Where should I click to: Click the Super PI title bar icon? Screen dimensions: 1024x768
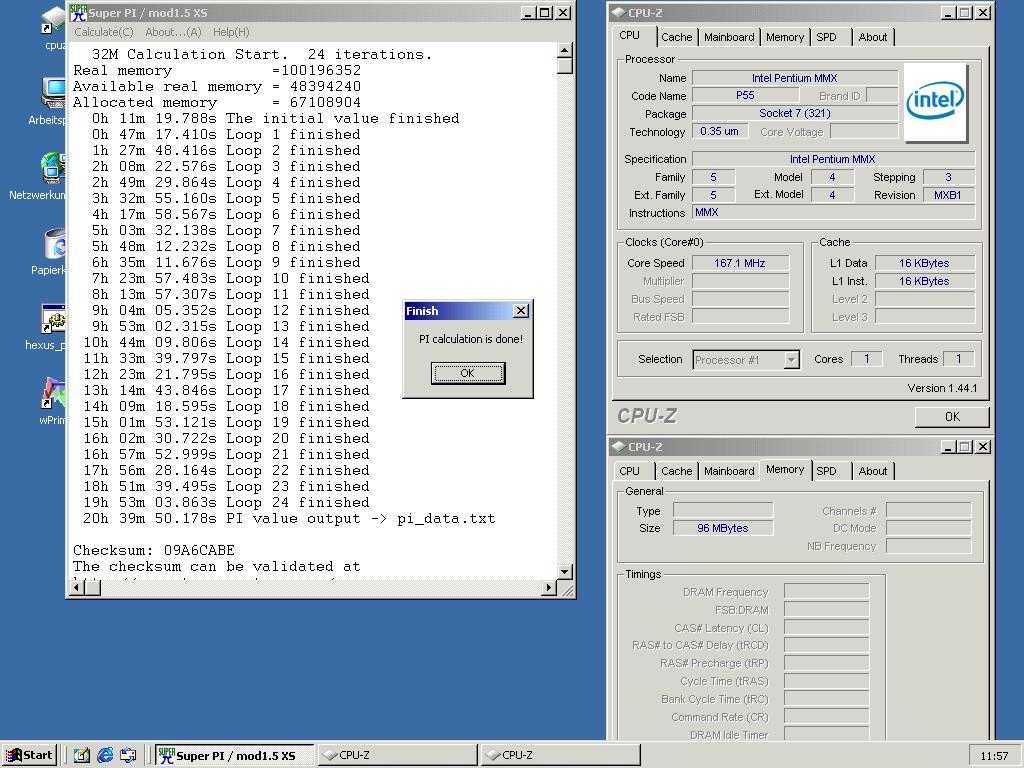coord(79,13)
